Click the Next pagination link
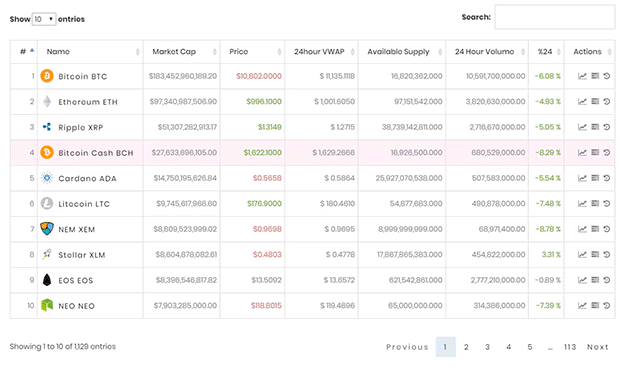This screenshot has height=374, width=620. [597, 347]
